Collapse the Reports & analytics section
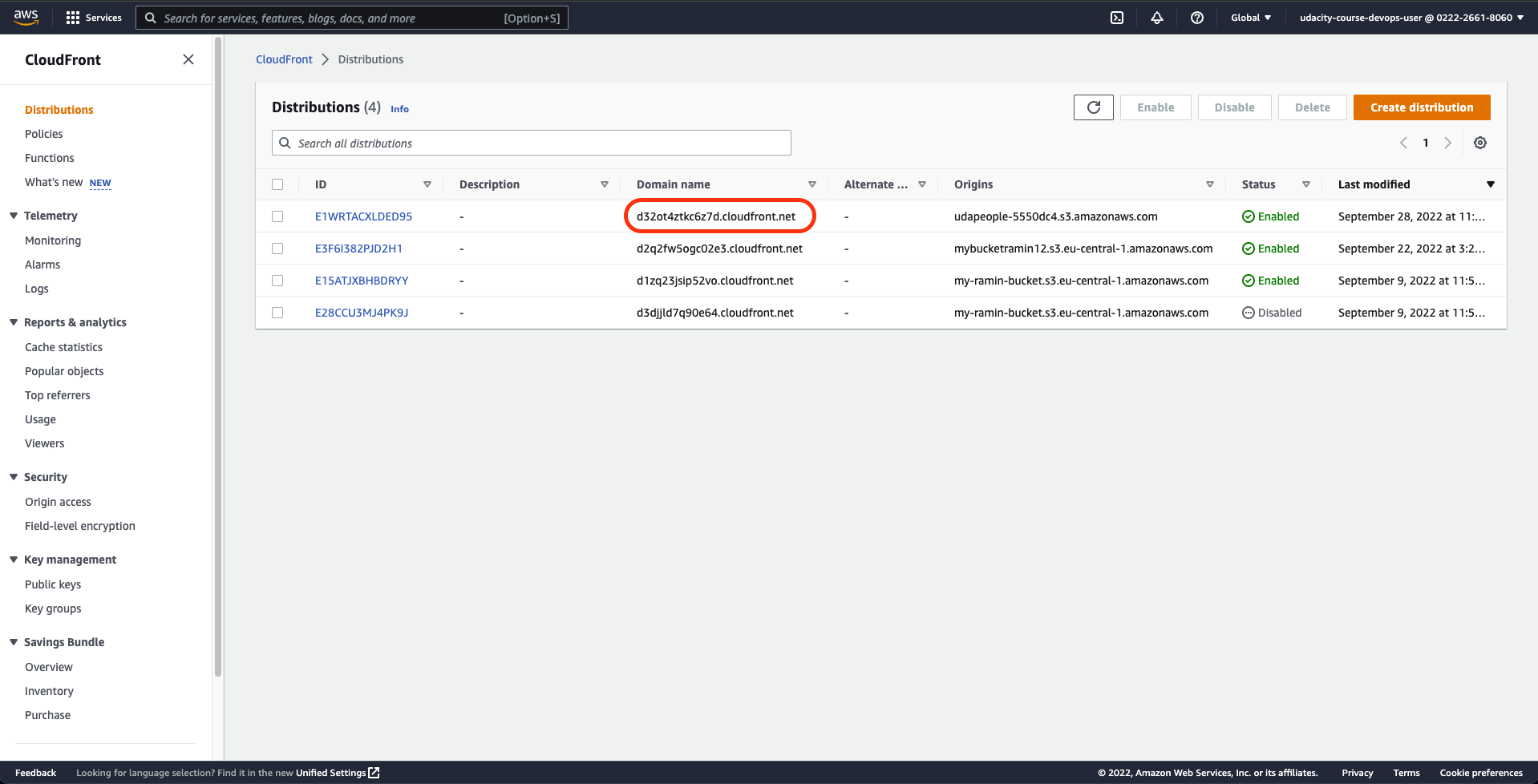 coord(14,322)
